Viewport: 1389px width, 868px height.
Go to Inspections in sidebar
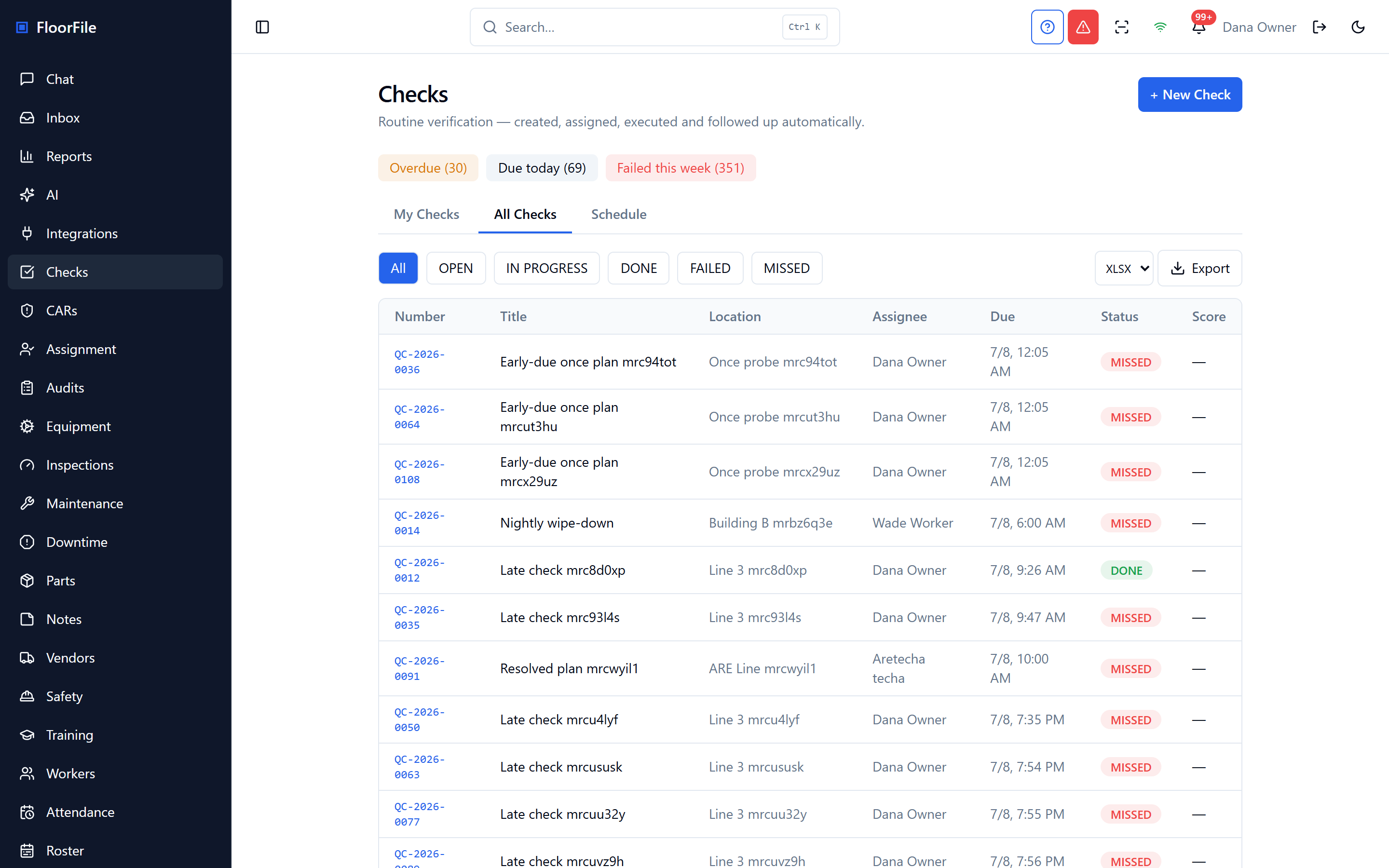click(115, 465)
